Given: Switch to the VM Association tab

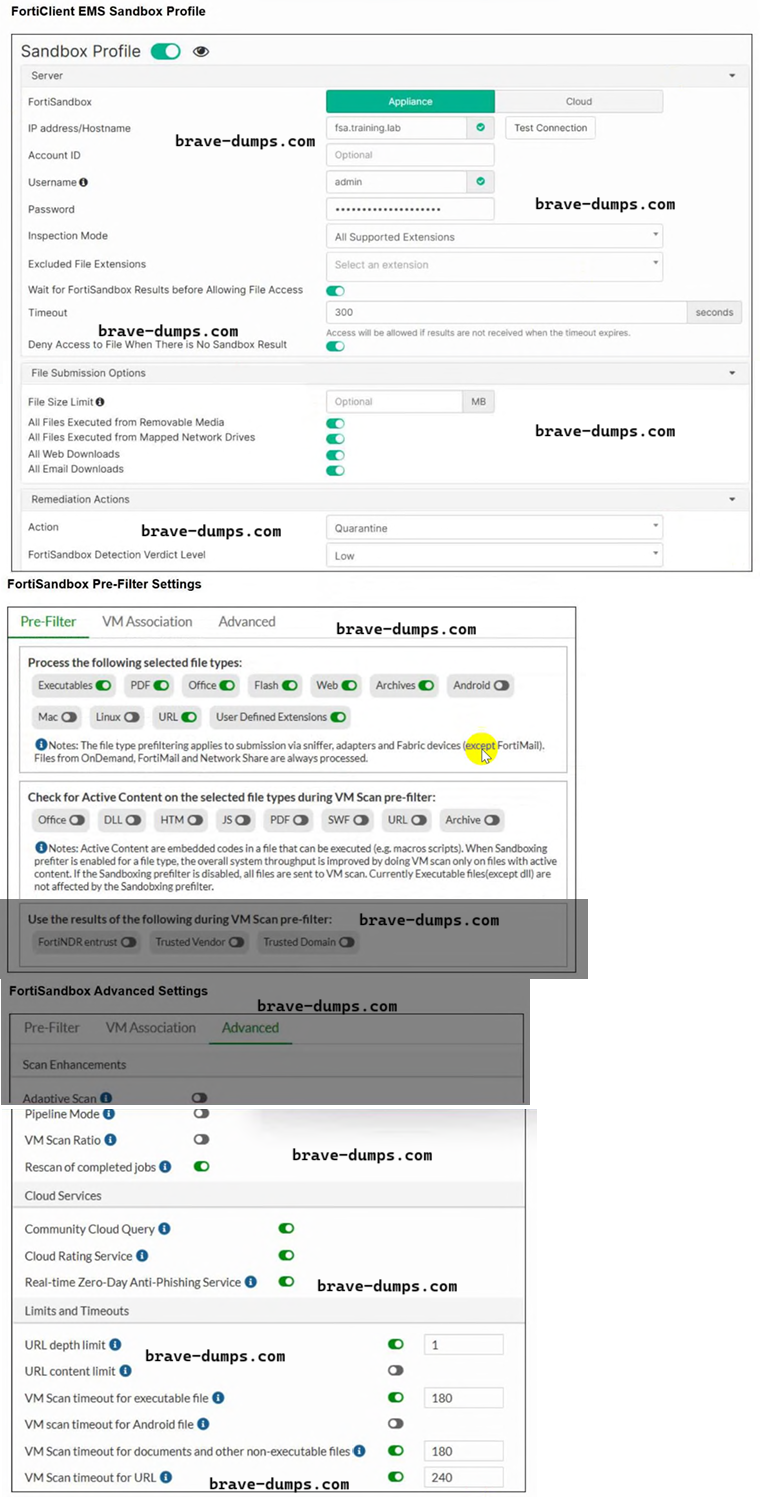Looking at the screenshot, I should (x=147, y=622).
